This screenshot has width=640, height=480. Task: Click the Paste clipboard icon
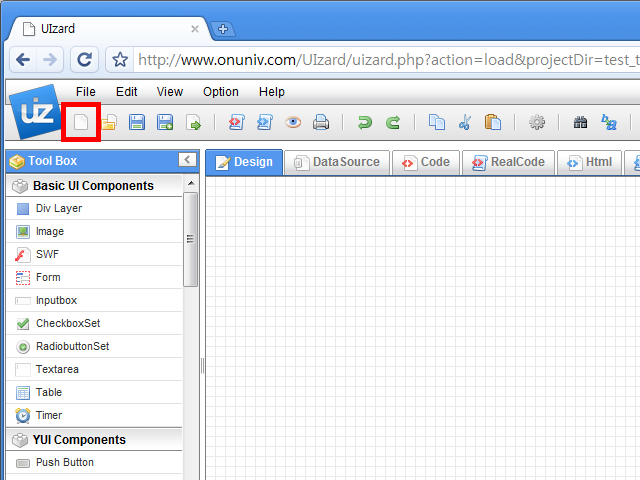click(x=492, y=123)
